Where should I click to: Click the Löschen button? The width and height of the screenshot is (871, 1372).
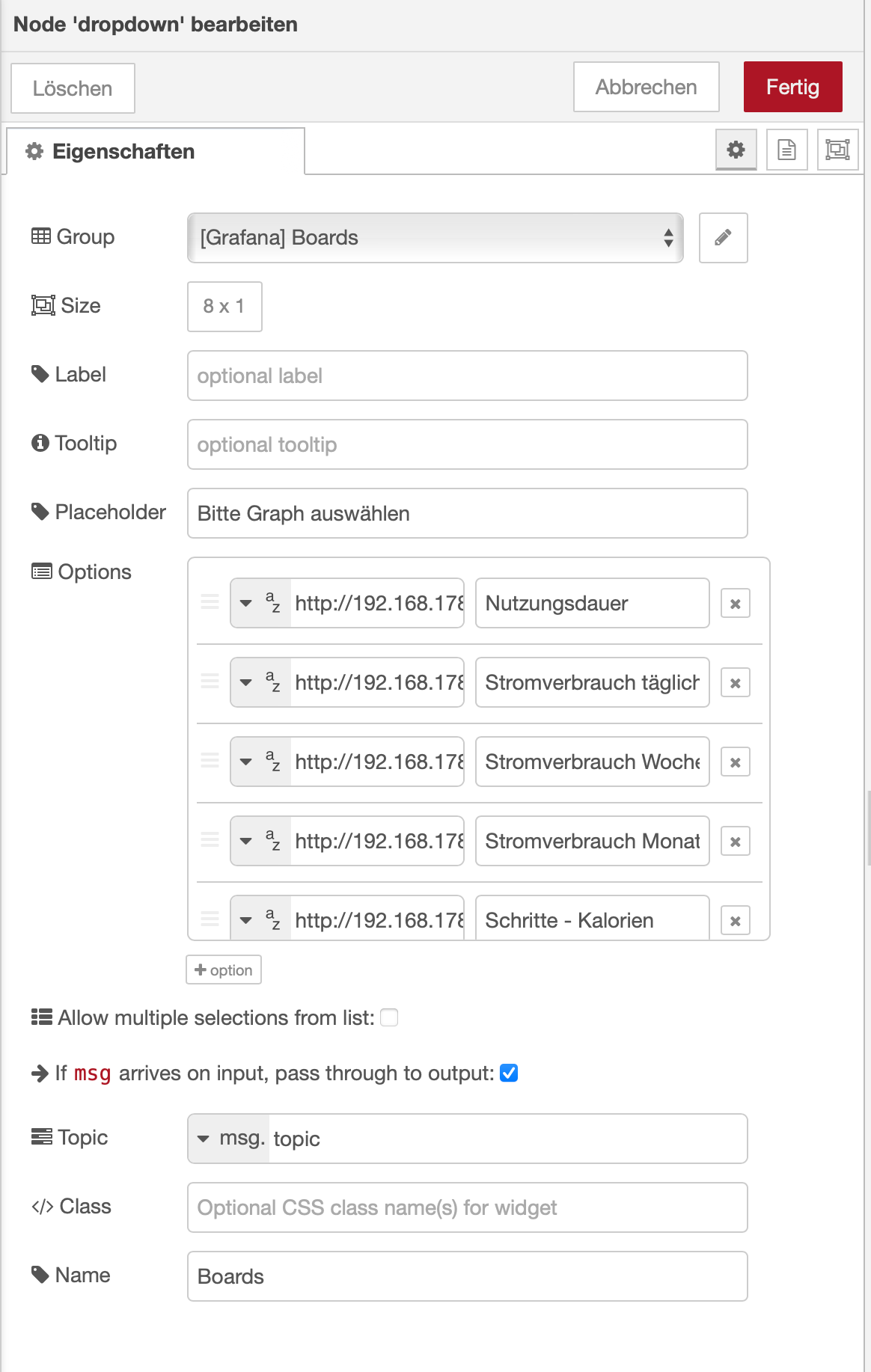point(73,88)
